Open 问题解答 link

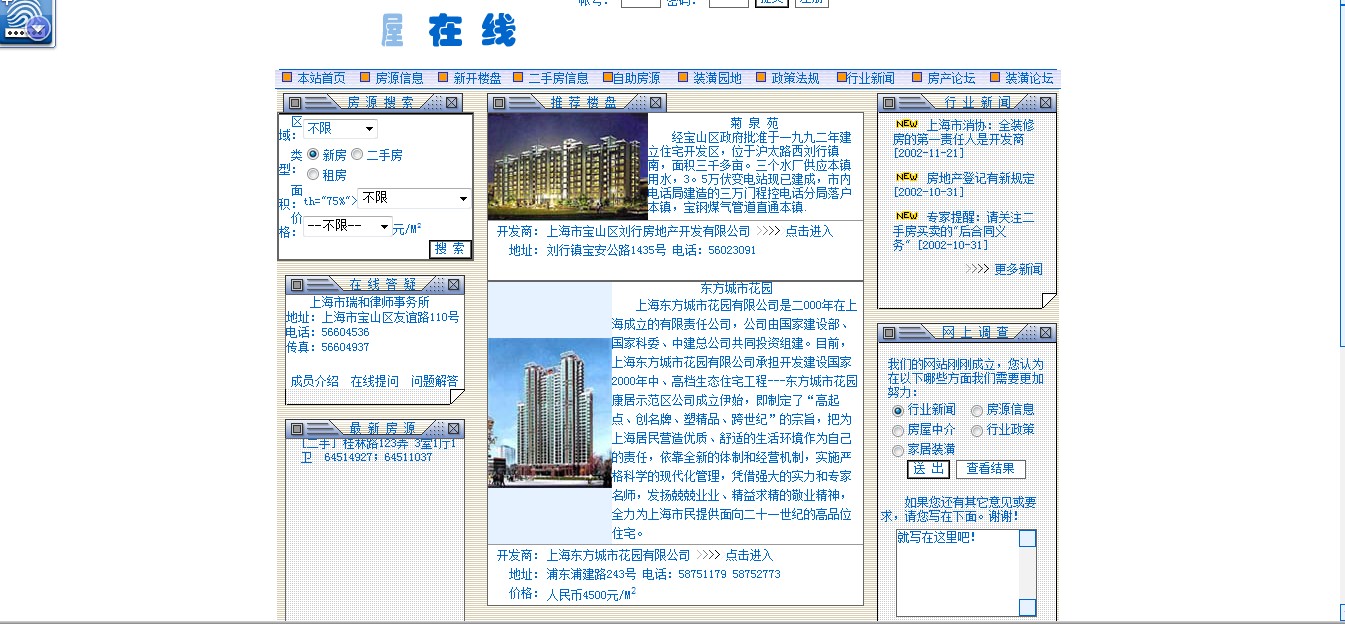(434, 381)
